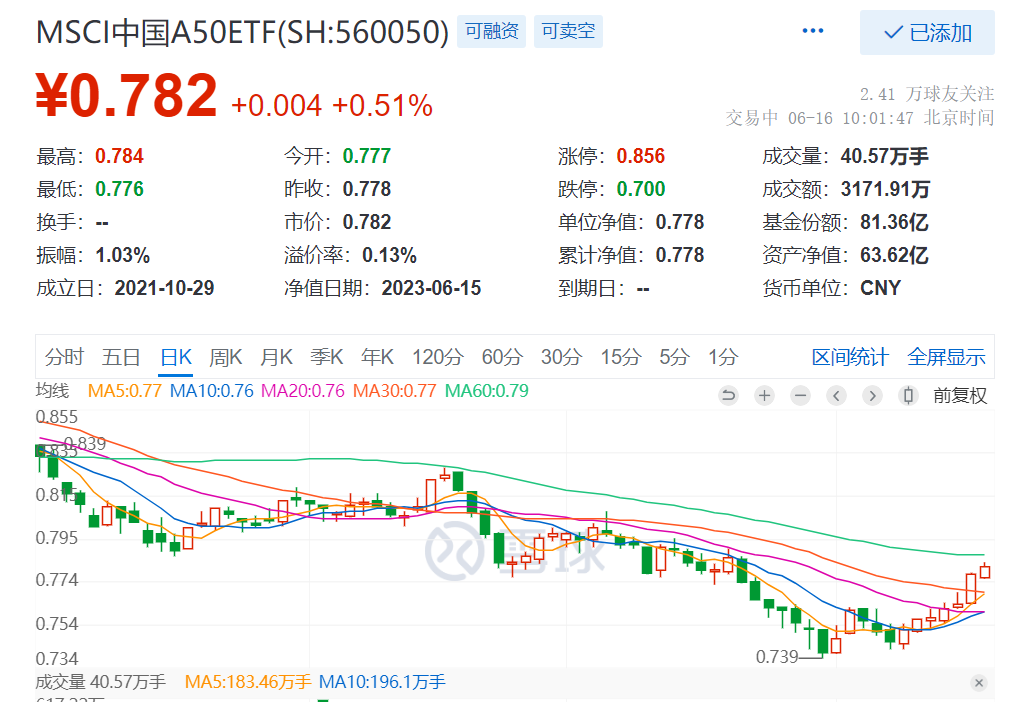Zoom out the chart with minus icon
Viewport: 1025px width, 702px height.
(800, 395)
